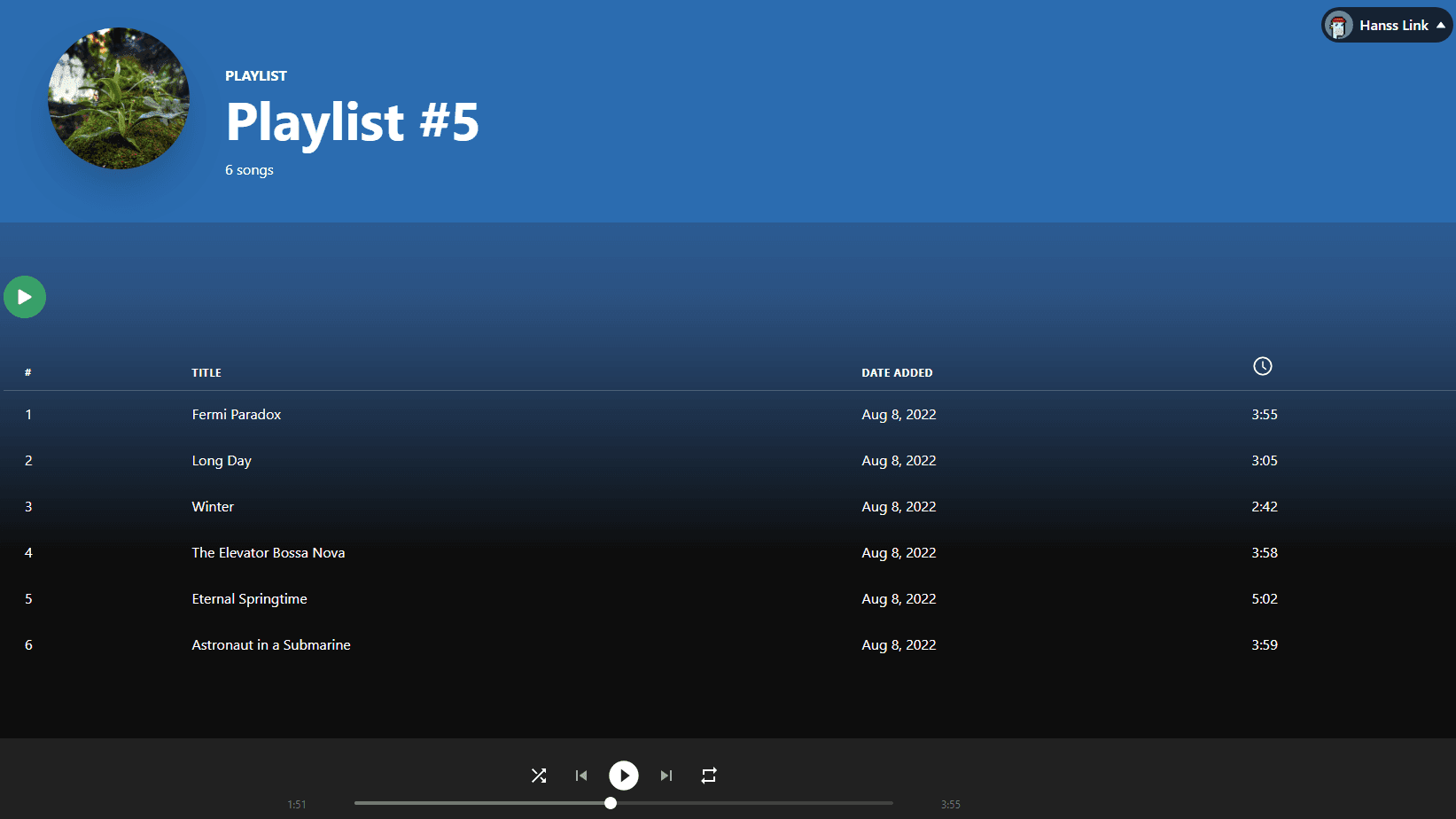This screenshot has height=819, width=1456.
Task: Toggle shuffle mode in player bar
Action: tap(539, 776)
